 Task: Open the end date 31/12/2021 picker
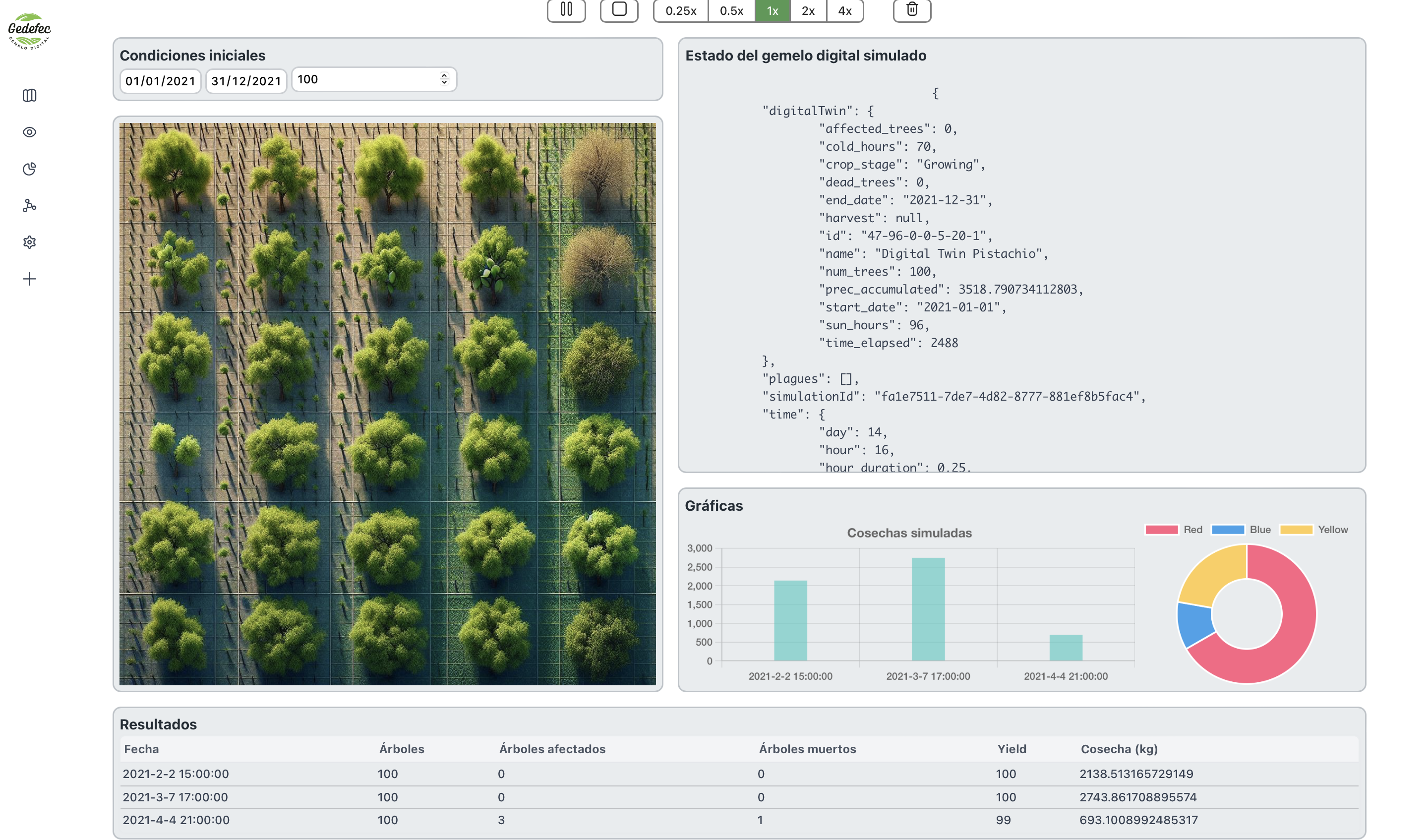coord(246,81)
